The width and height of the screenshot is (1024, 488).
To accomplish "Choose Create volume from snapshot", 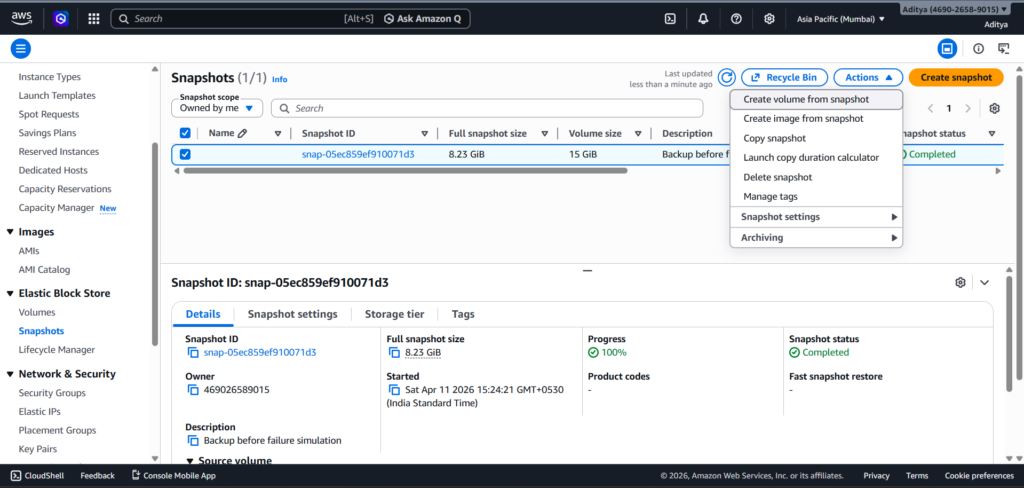I will [x=806, y=100].
